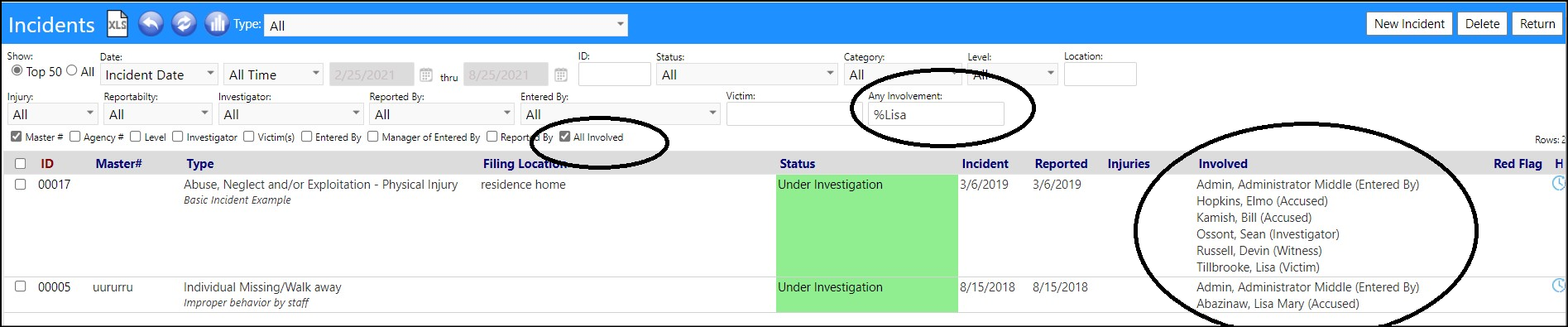Screen dimensions: 1568x327
Task: Sort by the Incident column header
Action: pos(985,164)
